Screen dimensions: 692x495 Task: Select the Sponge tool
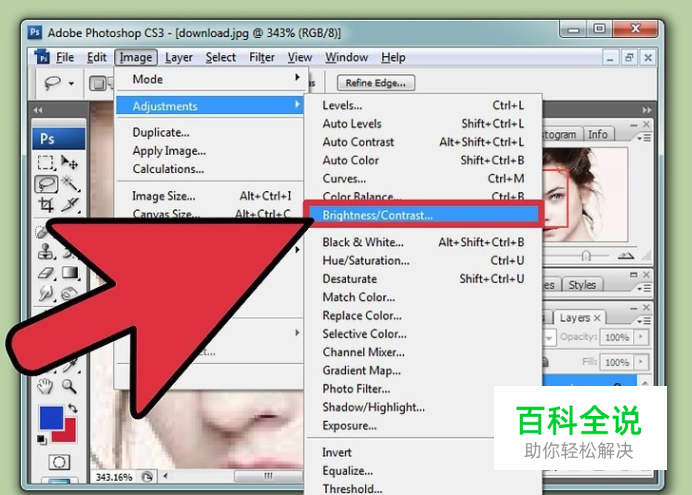[69, 293]
